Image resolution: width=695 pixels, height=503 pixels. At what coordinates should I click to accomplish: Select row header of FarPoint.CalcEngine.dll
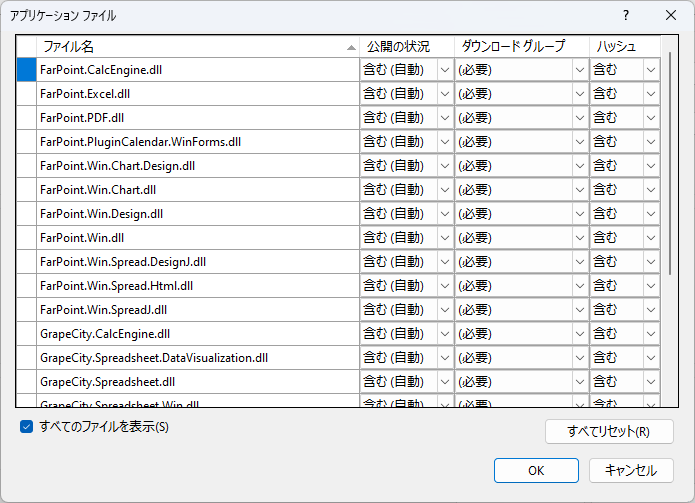pyautogui.click(x=26, y=69)
